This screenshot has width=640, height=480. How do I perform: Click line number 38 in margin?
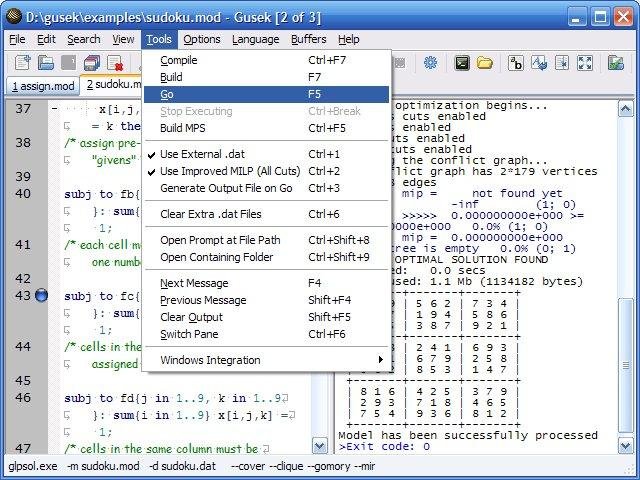(x=23, y=142)
